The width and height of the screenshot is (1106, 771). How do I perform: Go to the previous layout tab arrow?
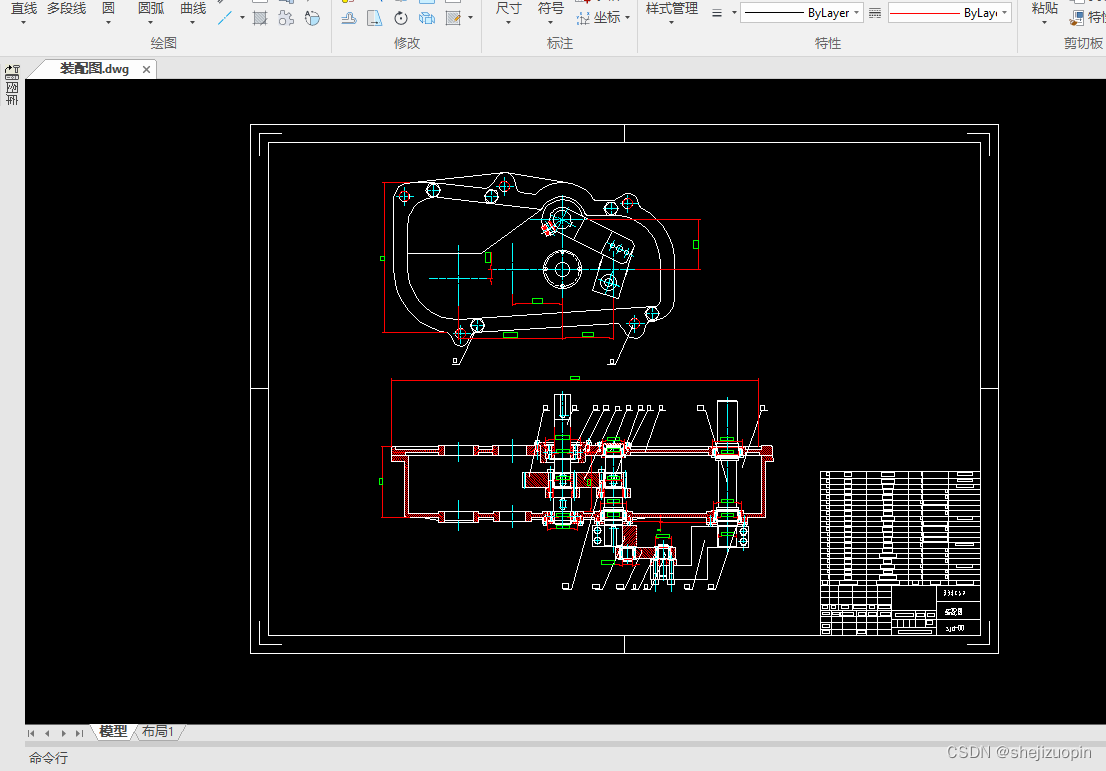coord(47,734)
